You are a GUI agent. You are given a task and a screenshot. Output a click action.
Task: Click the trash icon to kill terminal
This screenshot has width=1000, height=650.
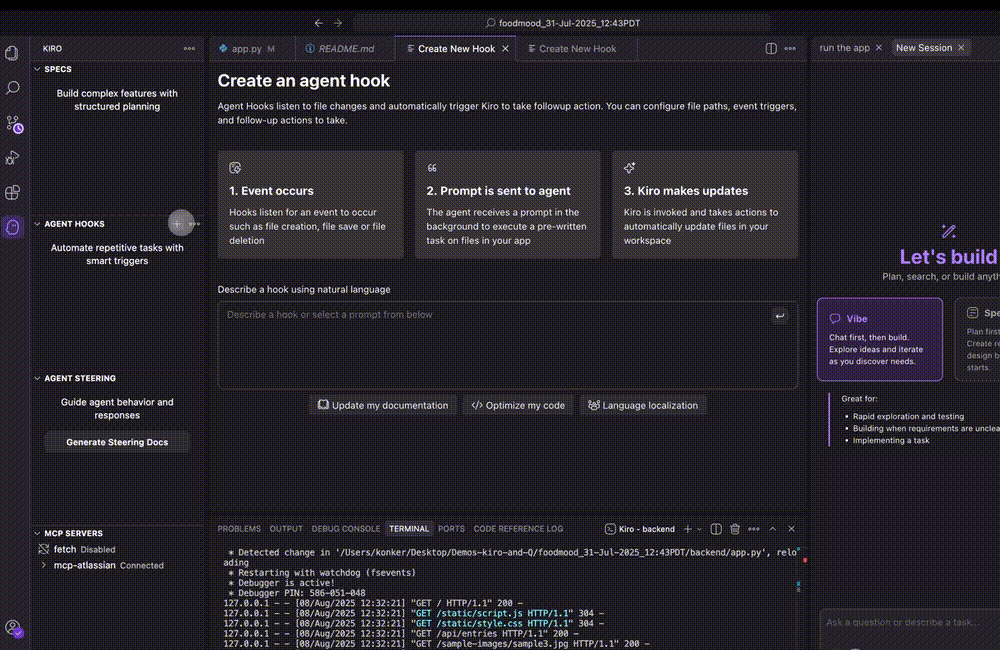click(x=735, y=529)
